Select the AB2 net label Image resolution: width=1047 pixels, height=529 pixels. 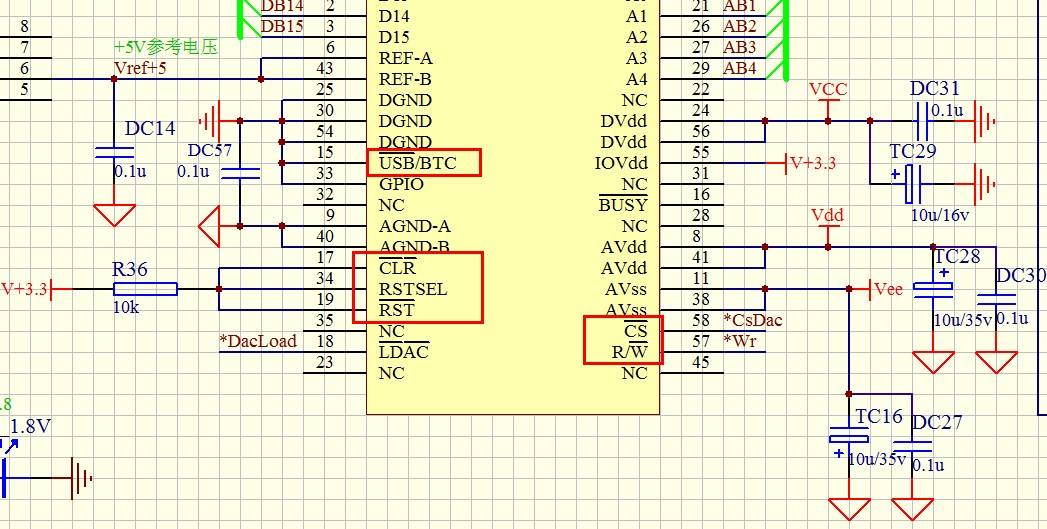coord(740,26)
